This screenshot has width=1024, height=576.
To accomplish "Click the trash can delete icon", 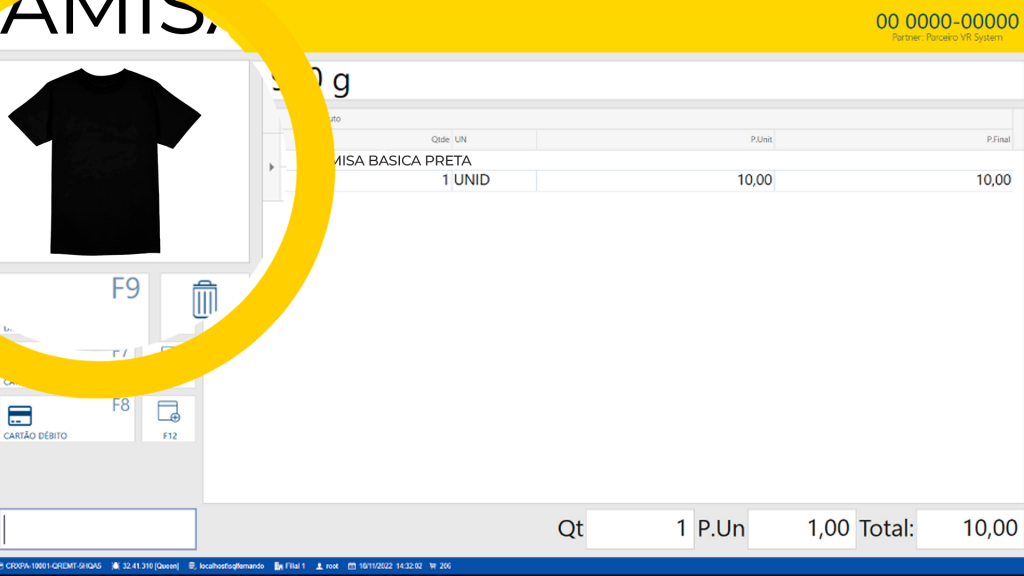I will pyautogui.click(x=204, y=299).
